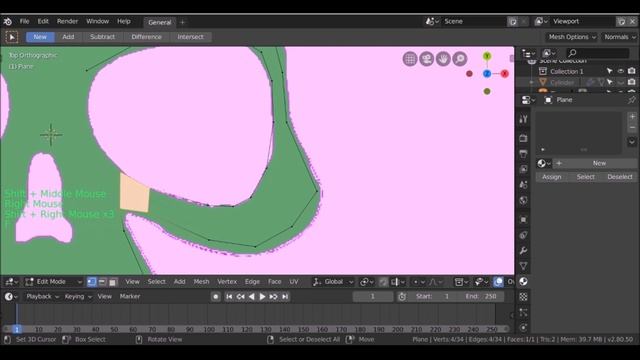Open the Object properties tab
Viewport: 640px width, 360px height.
[523, 219]
